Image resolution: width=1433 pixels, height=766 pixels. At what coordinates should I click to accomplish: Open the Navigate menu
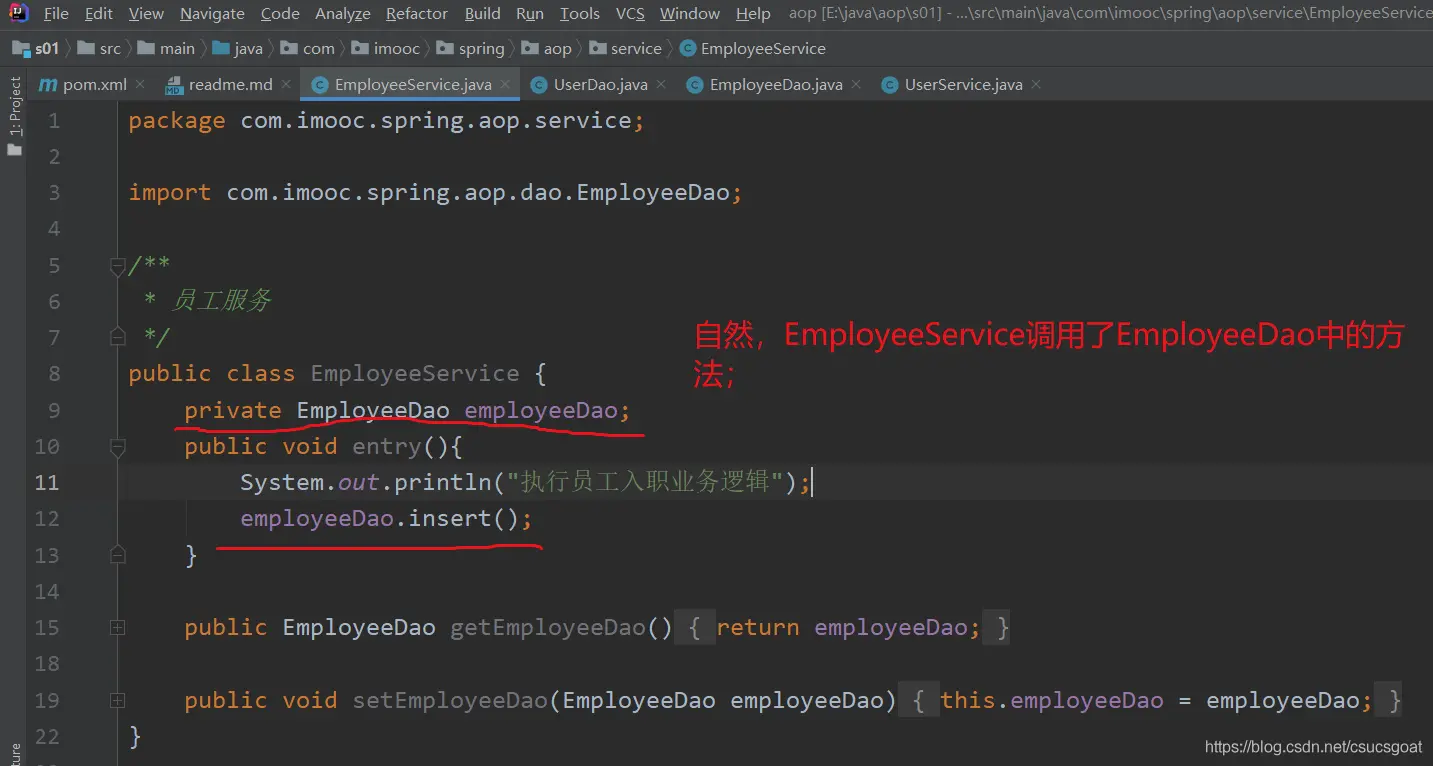click(212, 14)
